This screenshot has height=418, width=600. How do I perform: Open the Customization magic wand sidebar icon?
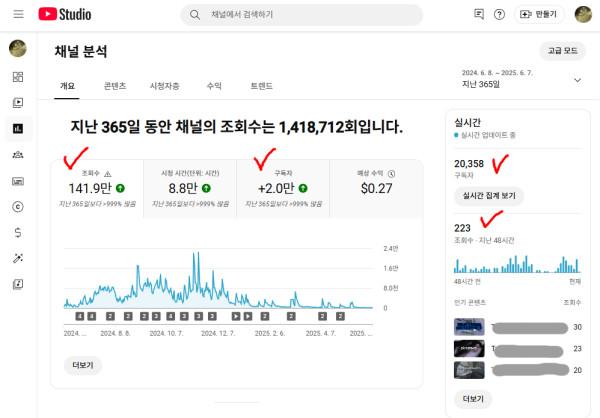point(18,258)
